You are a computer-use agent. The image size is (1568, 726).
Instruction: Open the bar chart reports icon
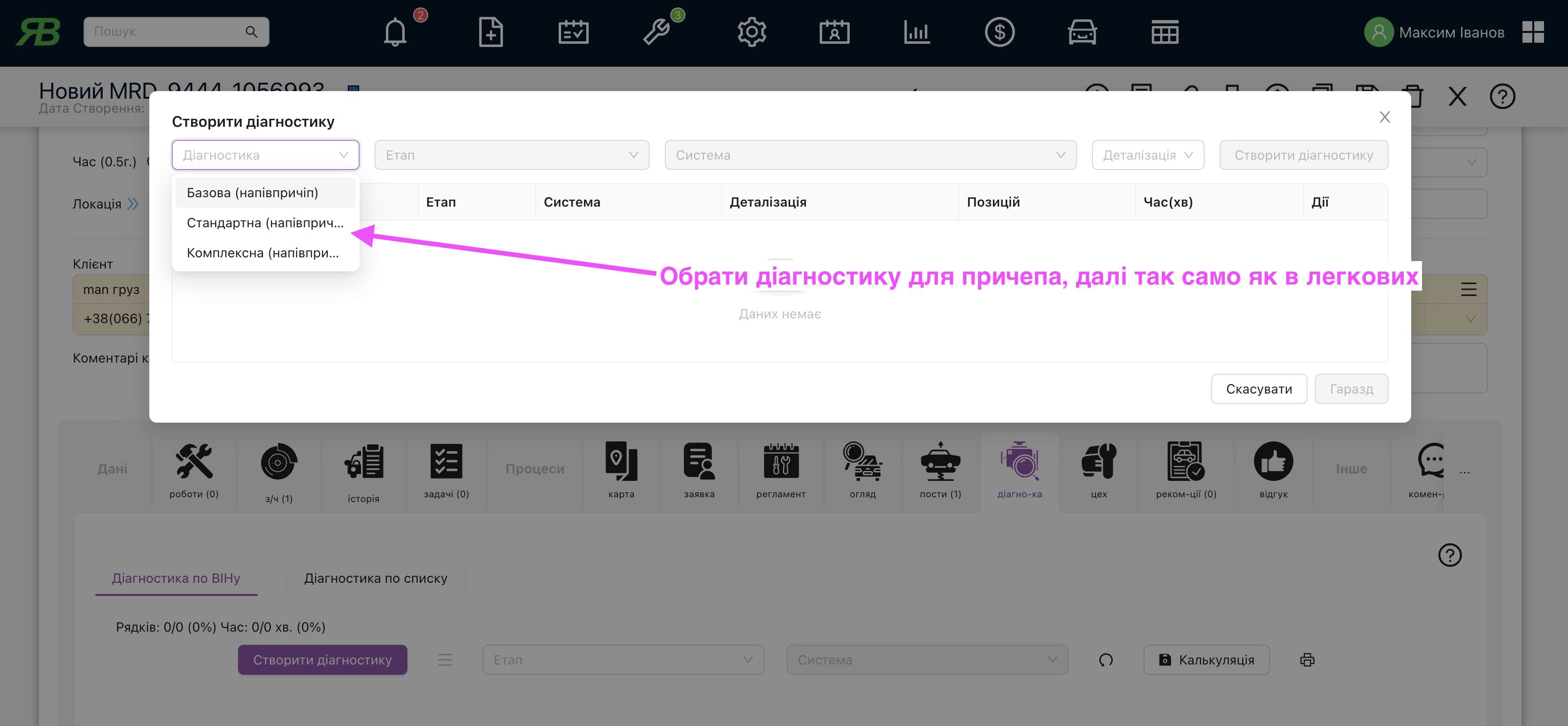(x=917, y=32)
